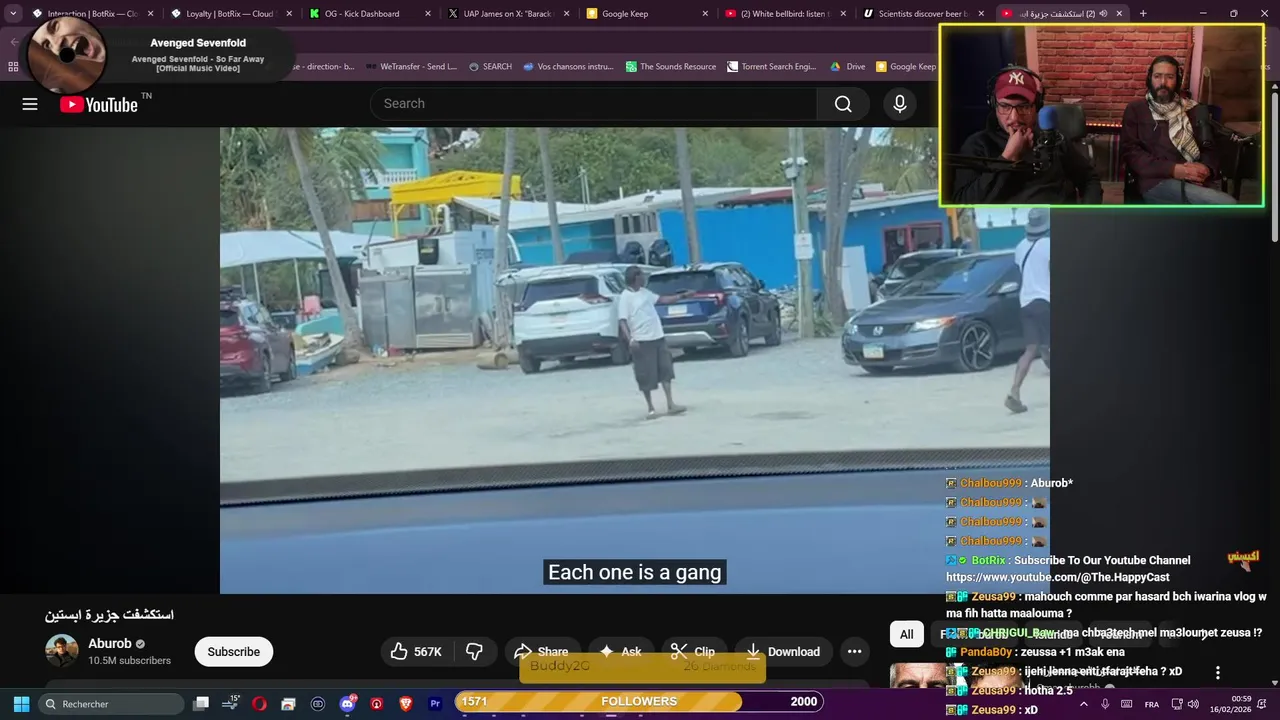
Task: Open the Discord taskbar icon
Action: tap(347, 704)
